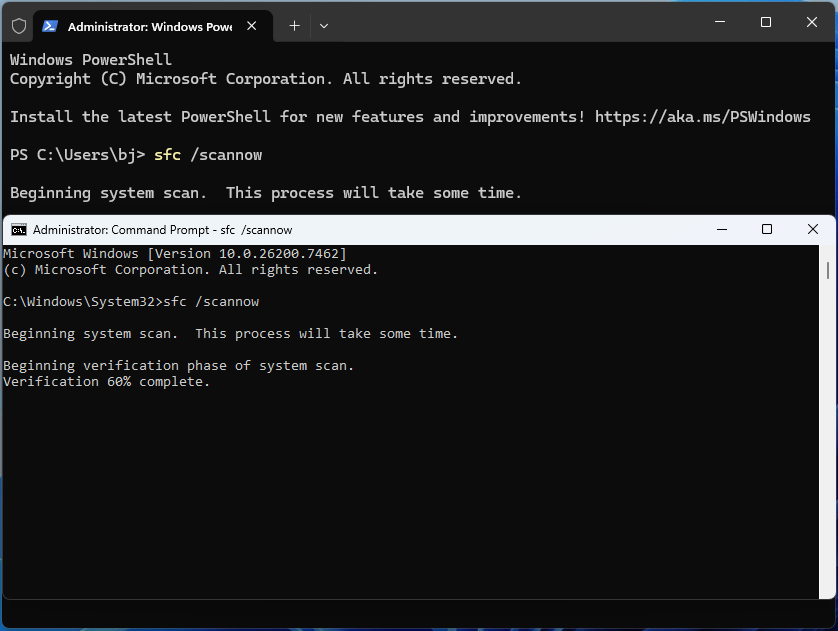
Task: Click the Verification 60% complete line
Action: pyautogui.click(x=105, y=381)
